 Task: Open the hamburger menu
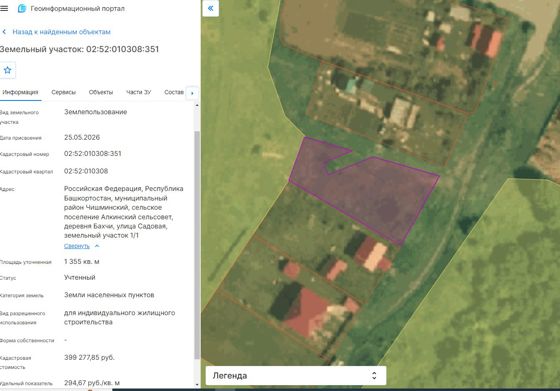[x=4, y=8]
